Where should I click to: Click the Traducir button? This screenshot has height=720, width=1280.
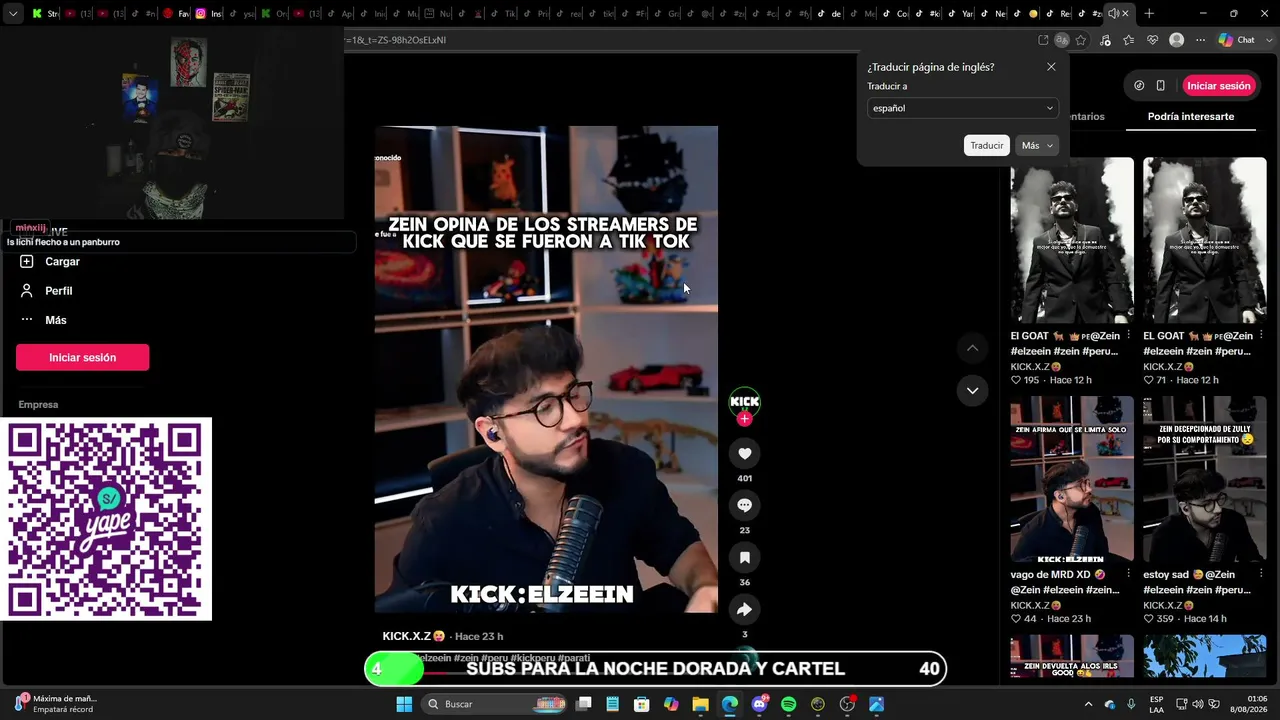click(986, 145)
